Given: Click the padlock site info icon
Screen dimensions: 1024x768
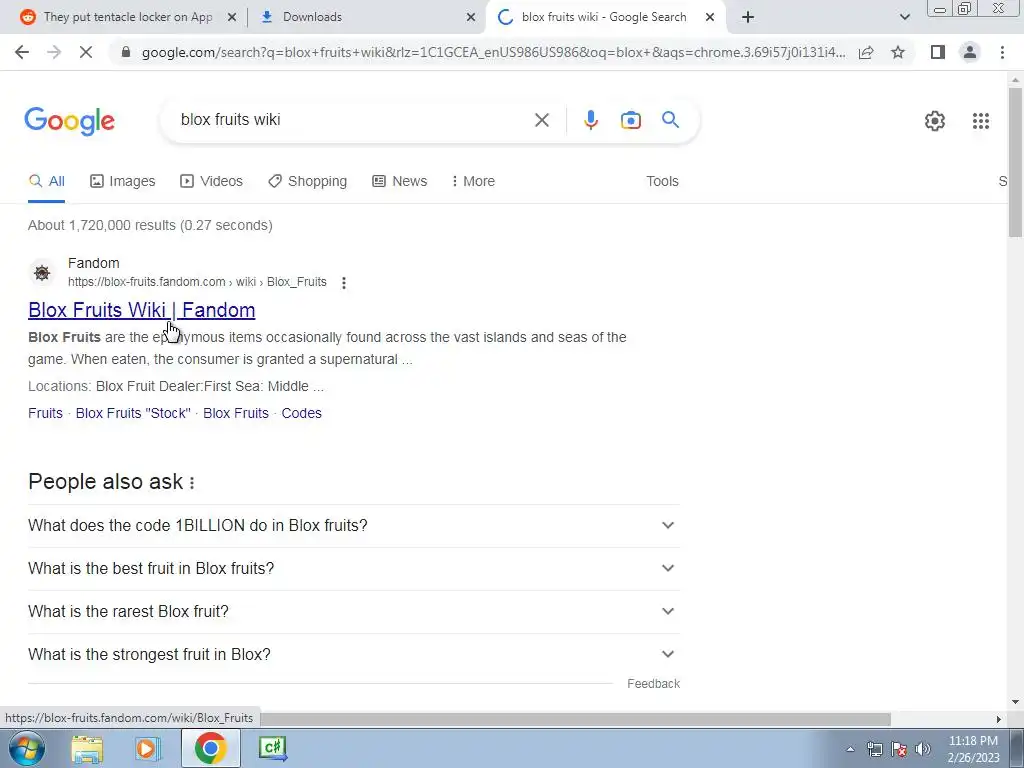Looking at the screenshot, I should click(x=127, y=52).
